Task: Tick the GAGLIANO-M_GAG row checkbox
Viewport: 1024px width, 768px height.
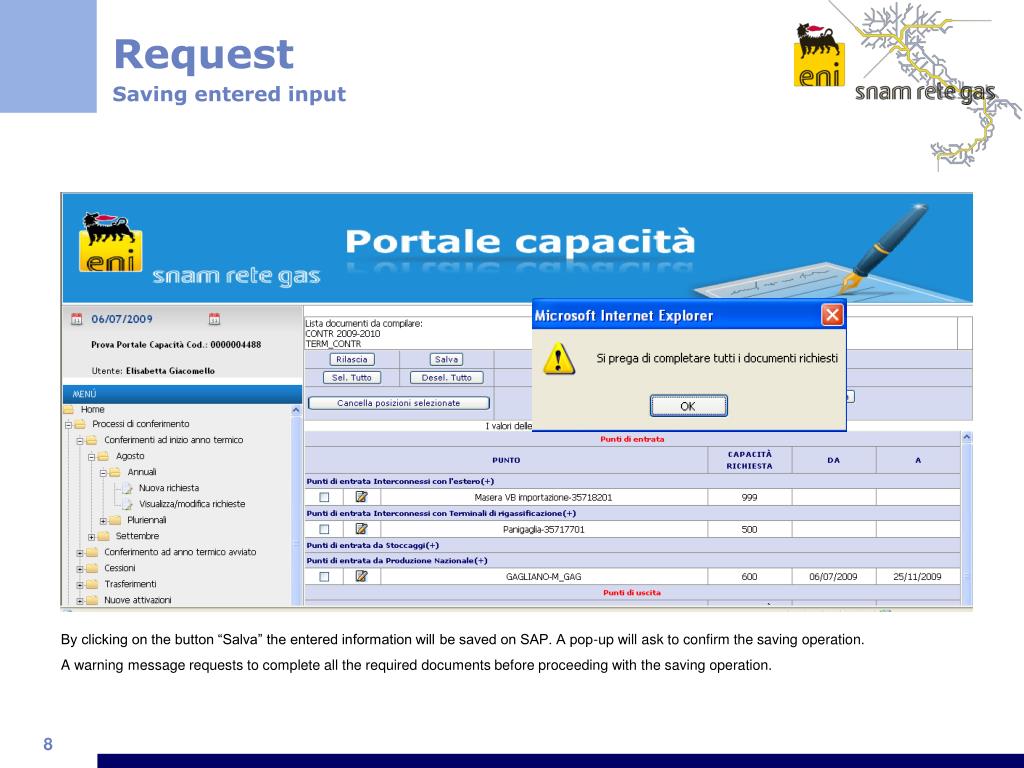Action: [324, 577]
